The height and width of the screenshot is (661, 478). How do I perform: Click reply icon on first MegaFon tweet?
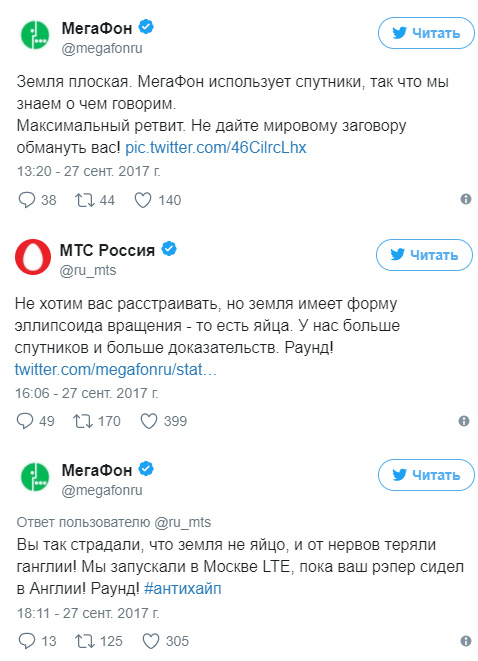click(x=26, y=200)
